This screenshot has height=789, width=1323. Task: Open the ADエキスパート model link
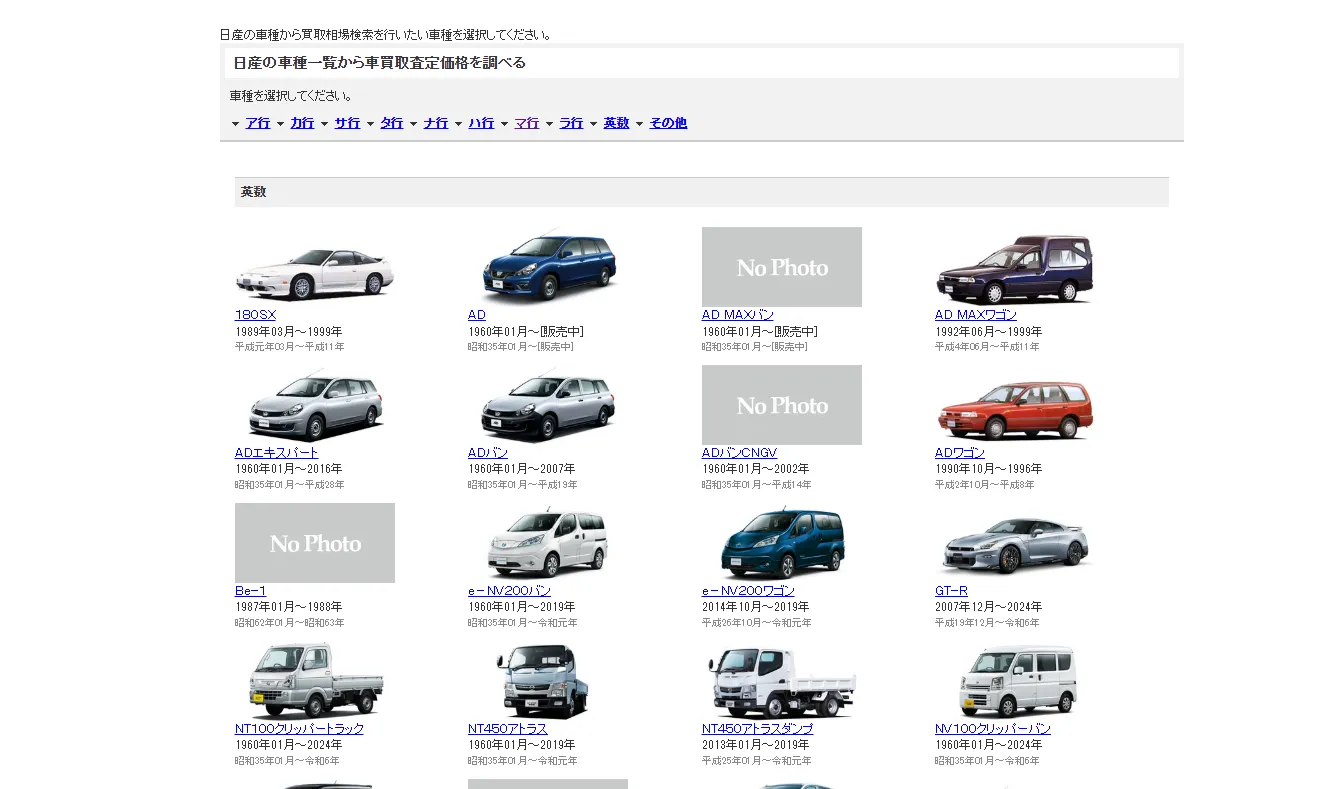click(276, 453)
